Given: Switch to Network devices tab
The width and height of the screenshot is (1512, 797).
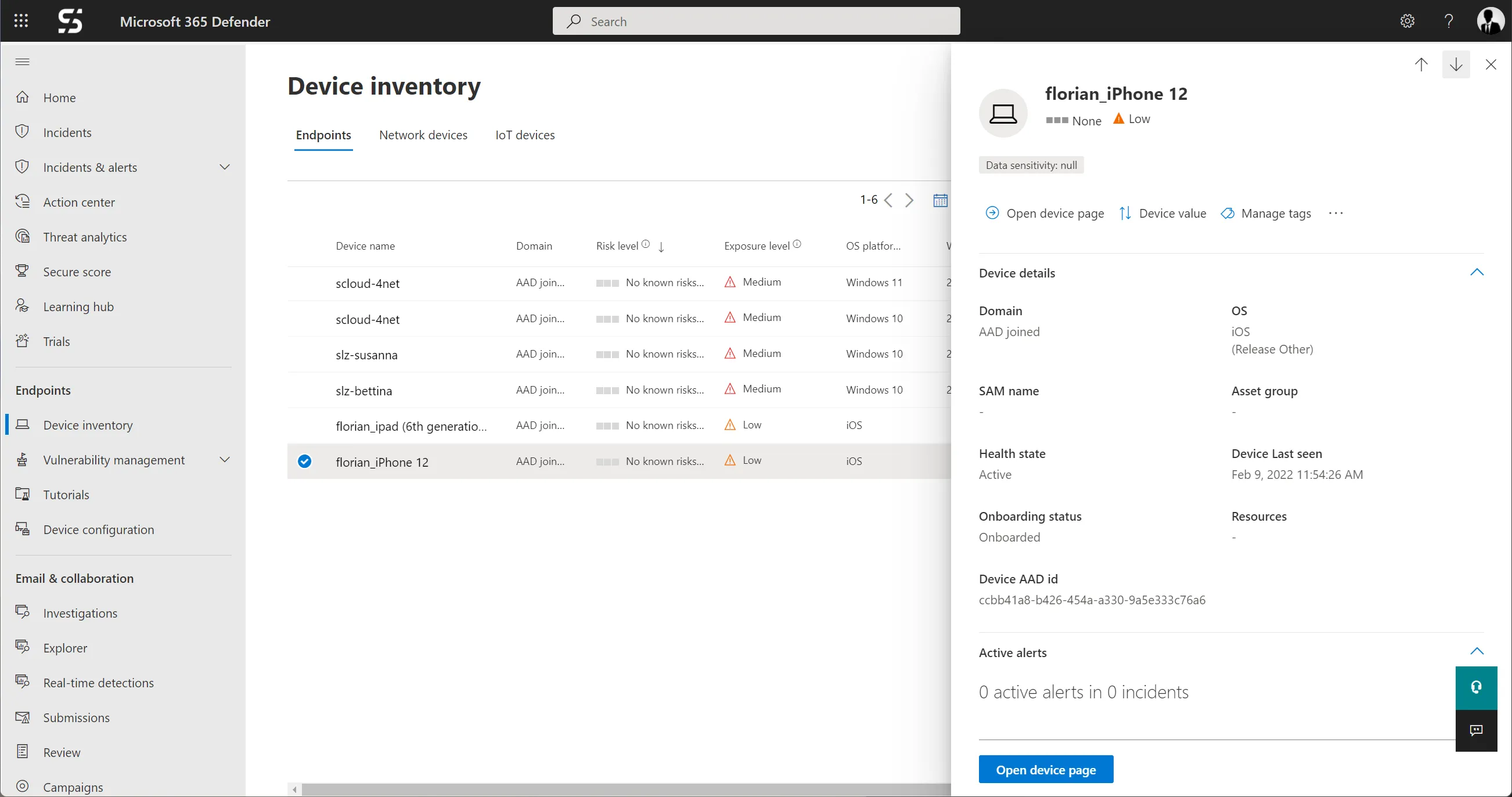Looking at the screenshot, I should coord(423,136).
